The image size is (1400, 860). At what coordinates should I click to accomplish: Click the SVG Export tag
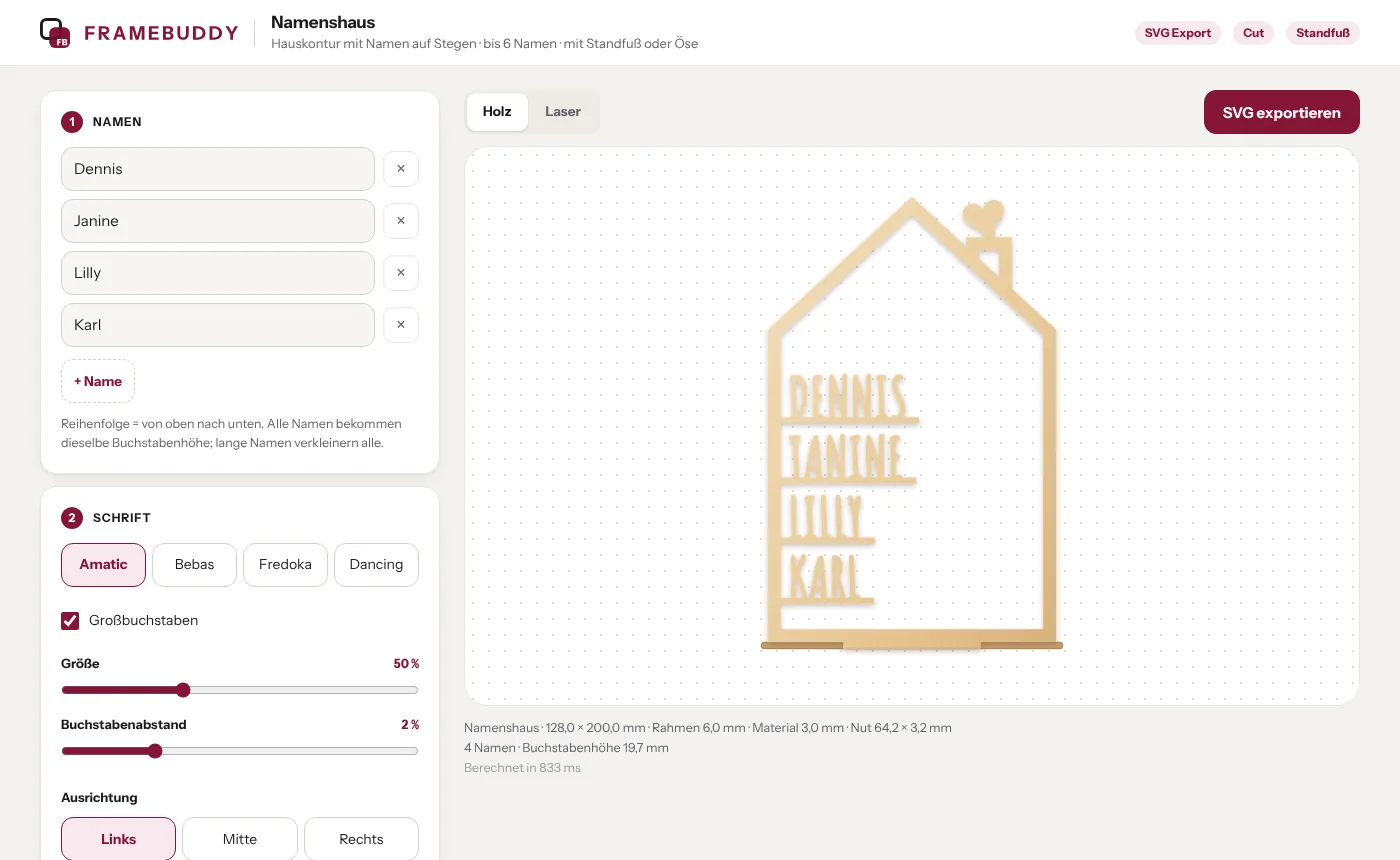coord(1178,33)
